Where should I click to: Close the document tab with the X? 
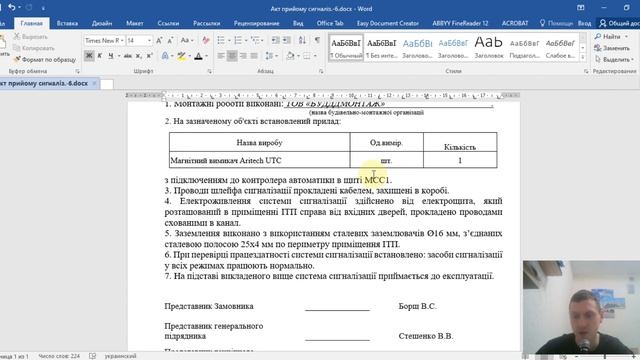[x=94, y=83]
